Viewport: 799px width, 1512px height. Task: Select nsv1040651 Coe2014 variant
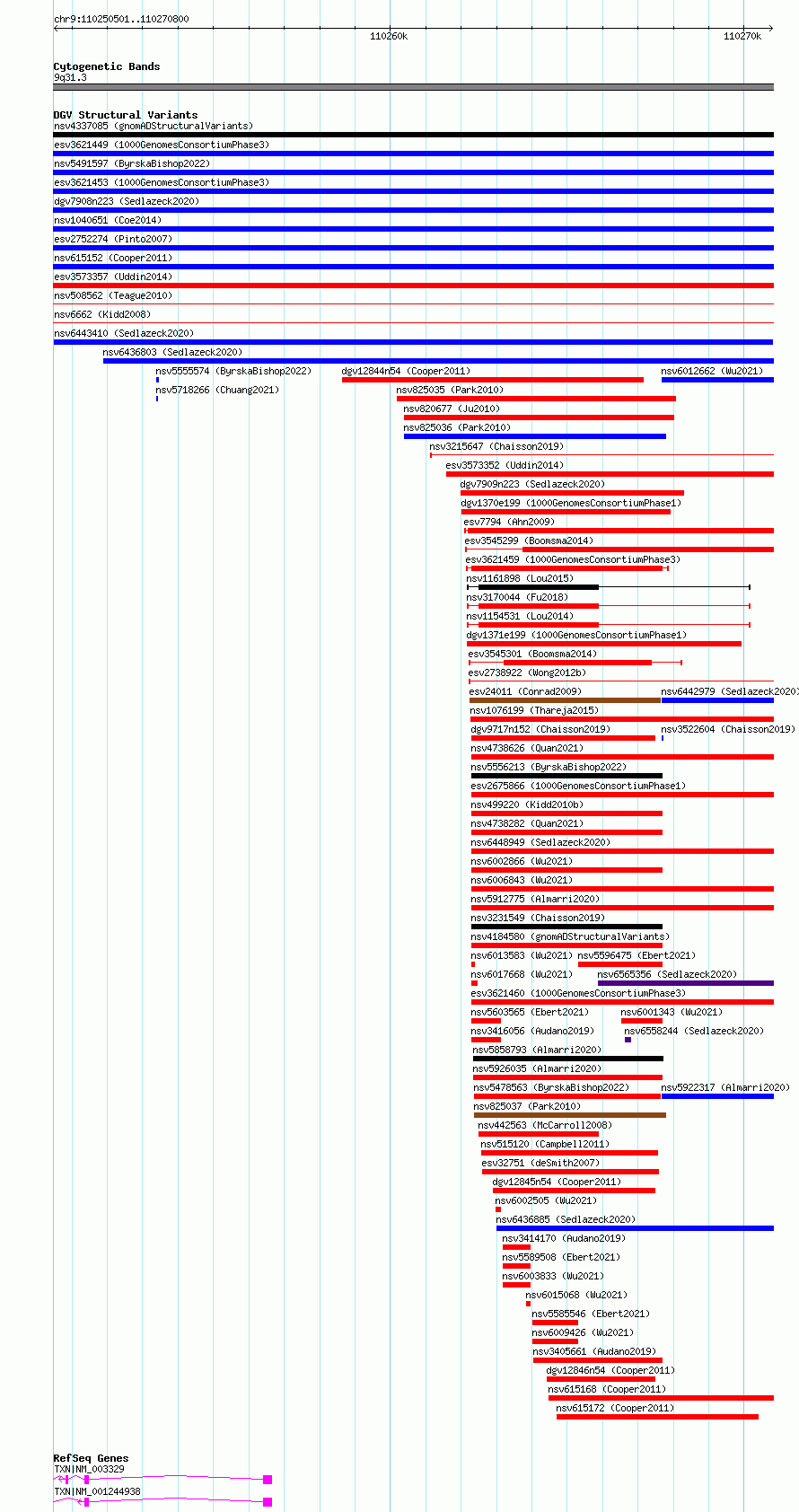click(108, 220)
